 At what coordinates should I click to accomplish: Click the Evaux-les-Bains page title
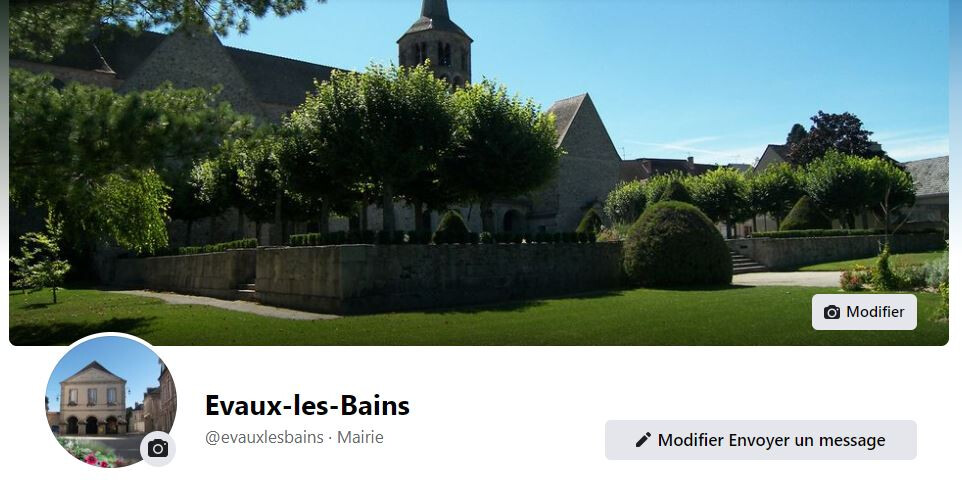click(x=307, y=405)
